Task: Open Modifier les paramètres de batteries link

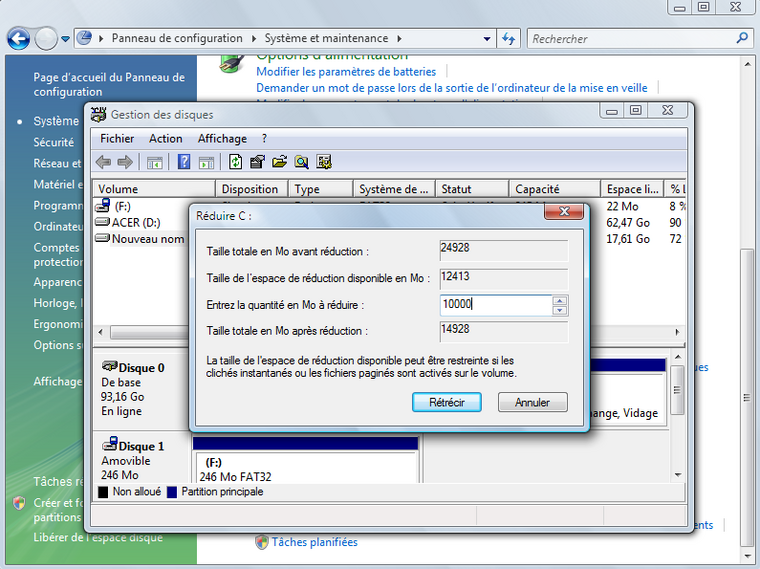Action: pyautogui.click(x=346, y=72)
